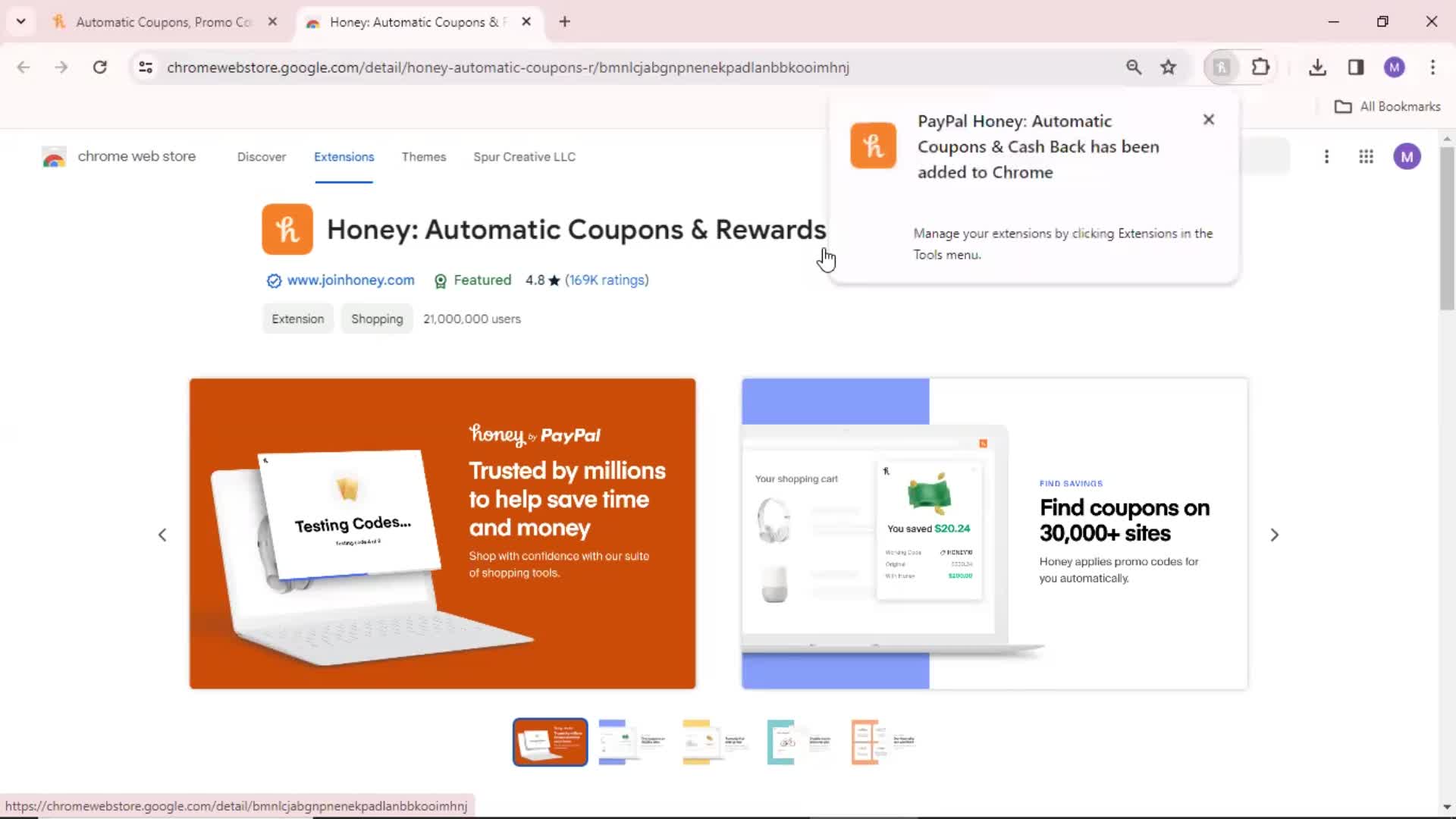Open the Google apps grid
The image size is (1456, 819).
pos(1366,157)
